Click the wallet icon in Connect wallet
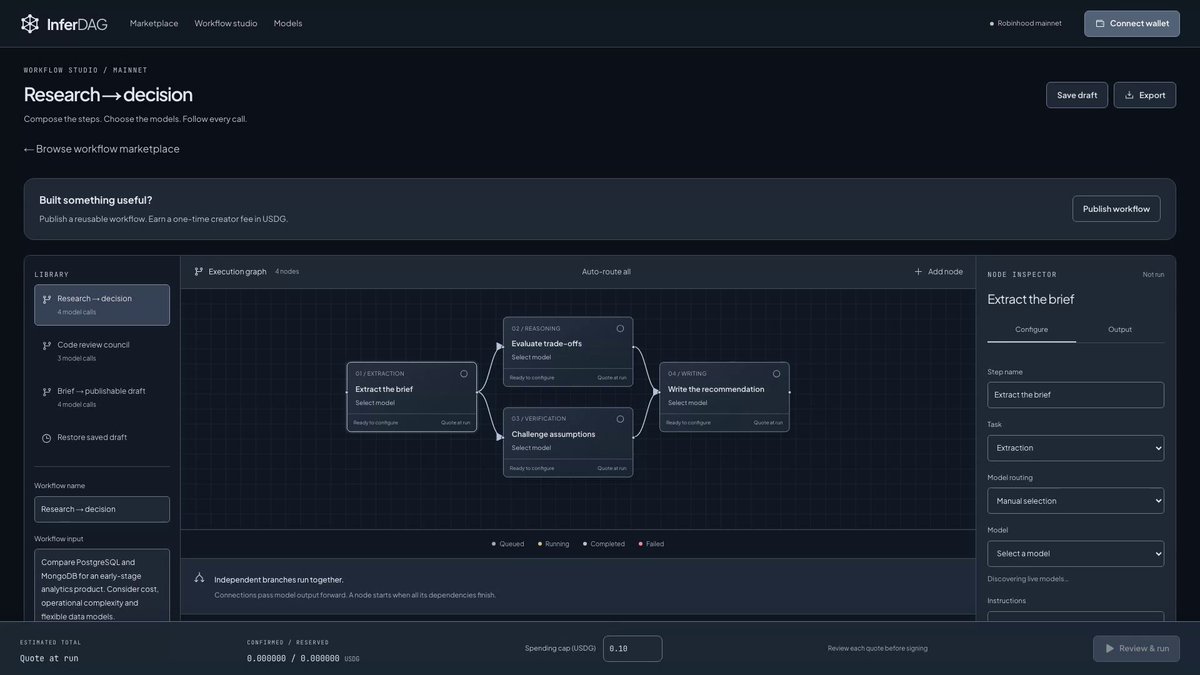Image resolution: width=1200 pixels, height=675 pixels. coord(1100,23)
